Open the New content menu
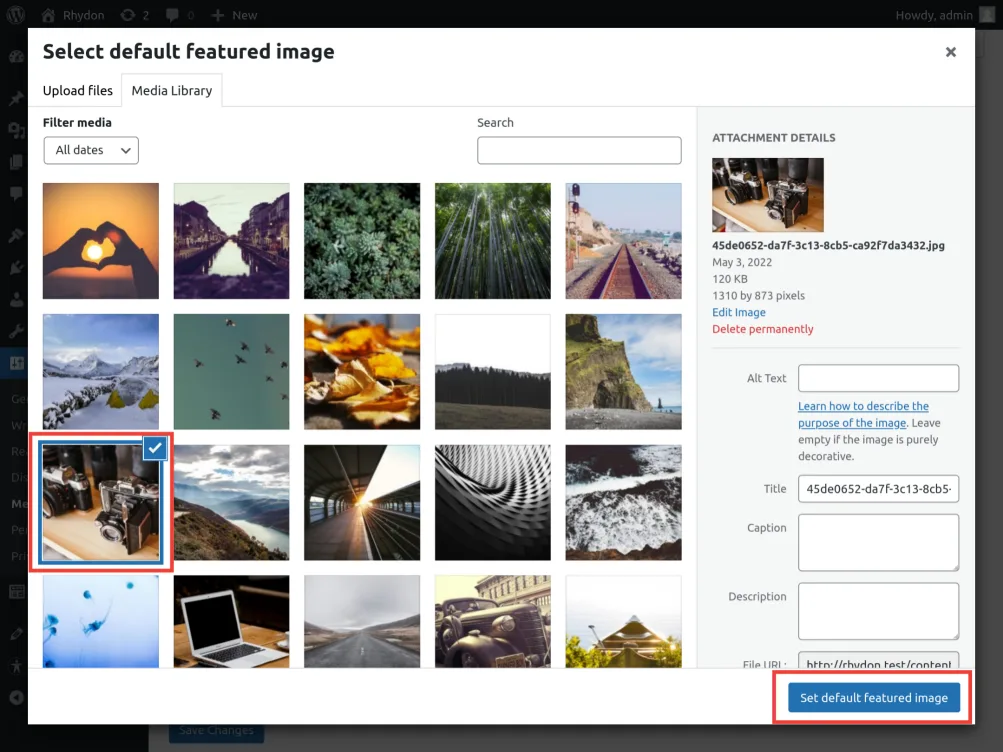This screenshot has width=1003, height=752. [234, 15]
